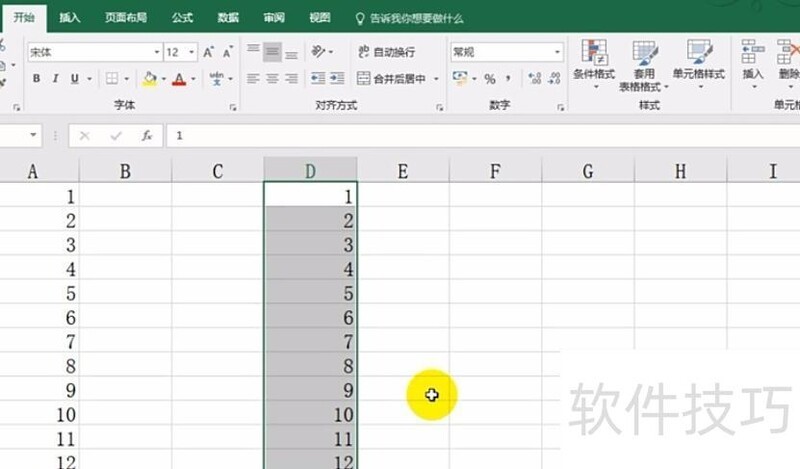Click the 告诉我你想要做什么 search box
The height and width of the screenshot is (469, 800).
point(410,18)
